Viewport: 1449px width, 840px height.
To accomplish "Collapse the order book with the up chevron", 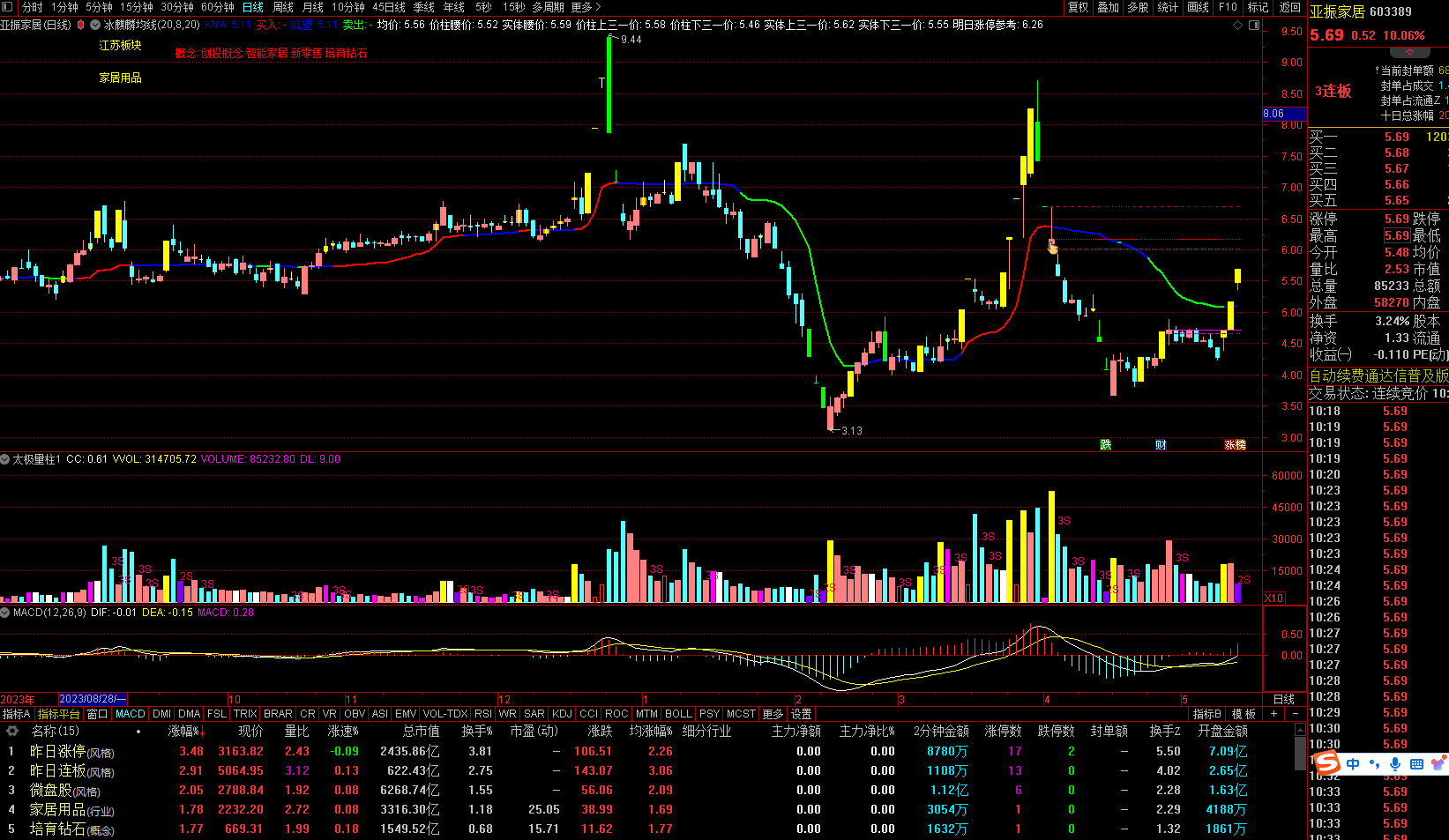I will pyautogui.click(x=1409, y=53).
